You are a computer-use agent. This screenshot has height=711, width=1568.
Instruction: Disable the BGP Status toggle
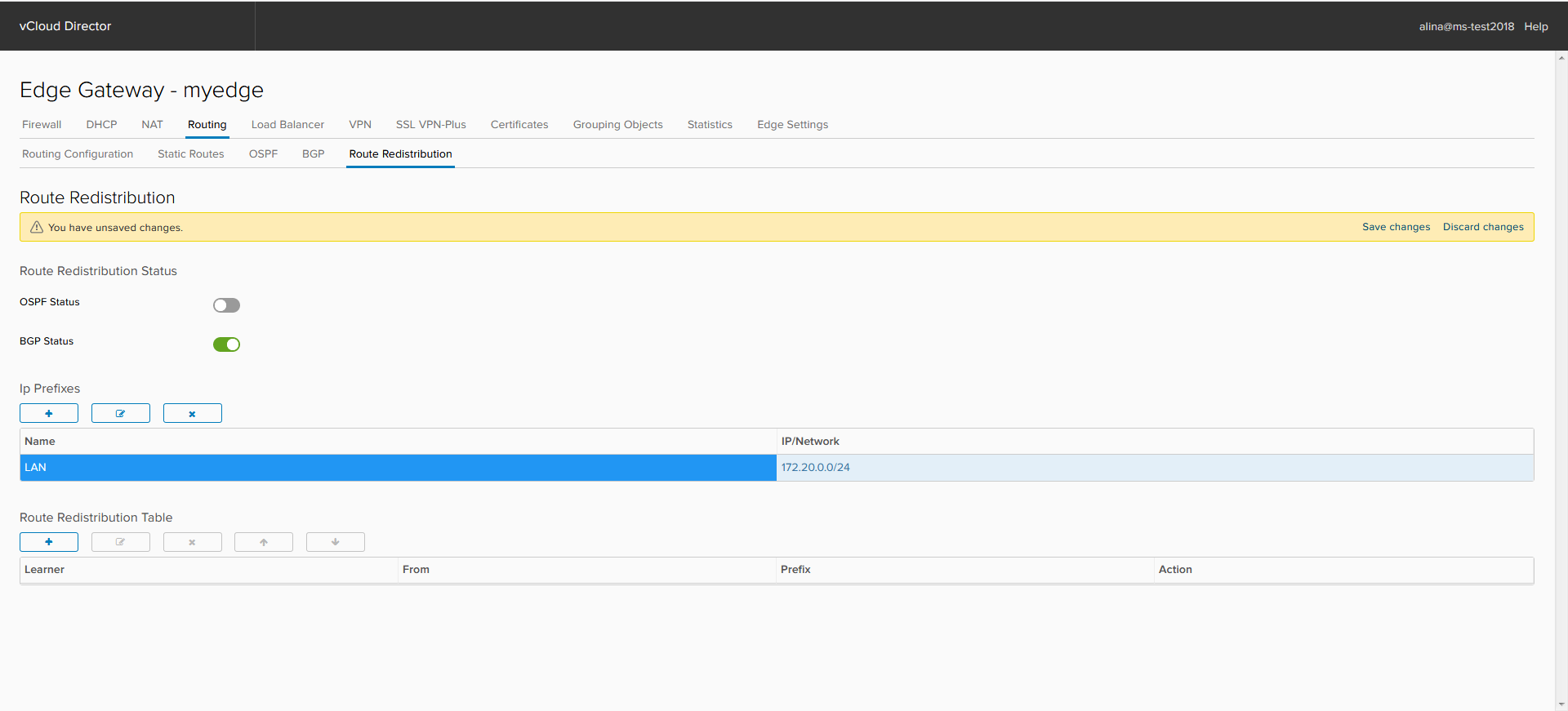click(226, 344)
